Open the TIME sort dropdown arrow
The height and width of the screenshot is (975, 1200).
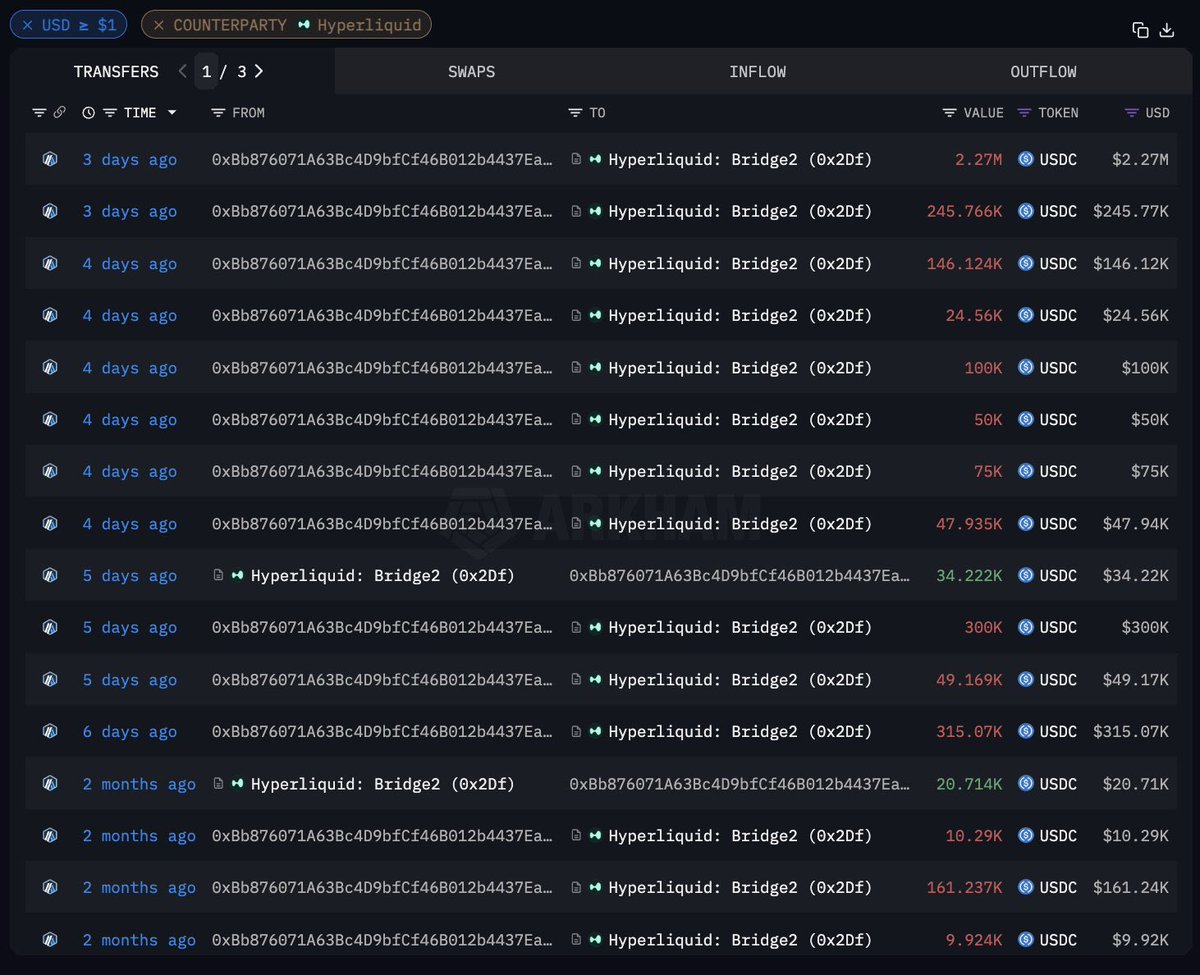coord(171,112)
